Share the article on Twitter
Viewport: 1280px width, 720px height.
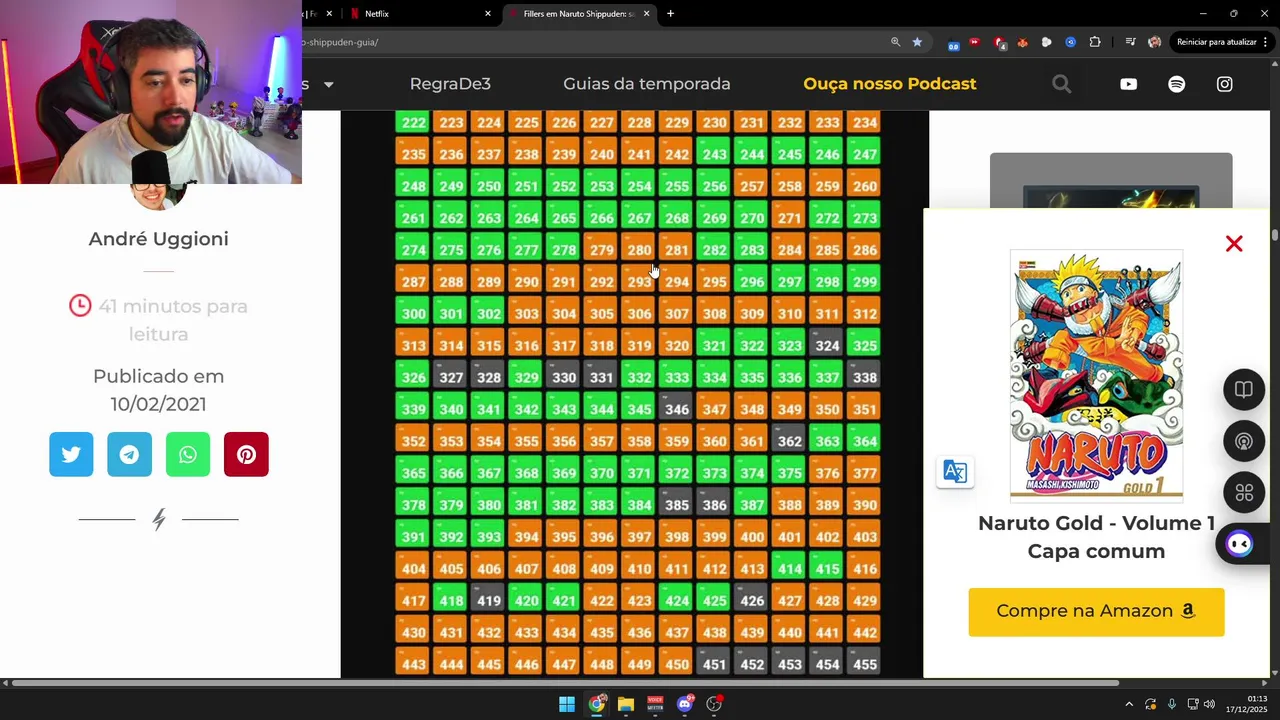[71, 454]
